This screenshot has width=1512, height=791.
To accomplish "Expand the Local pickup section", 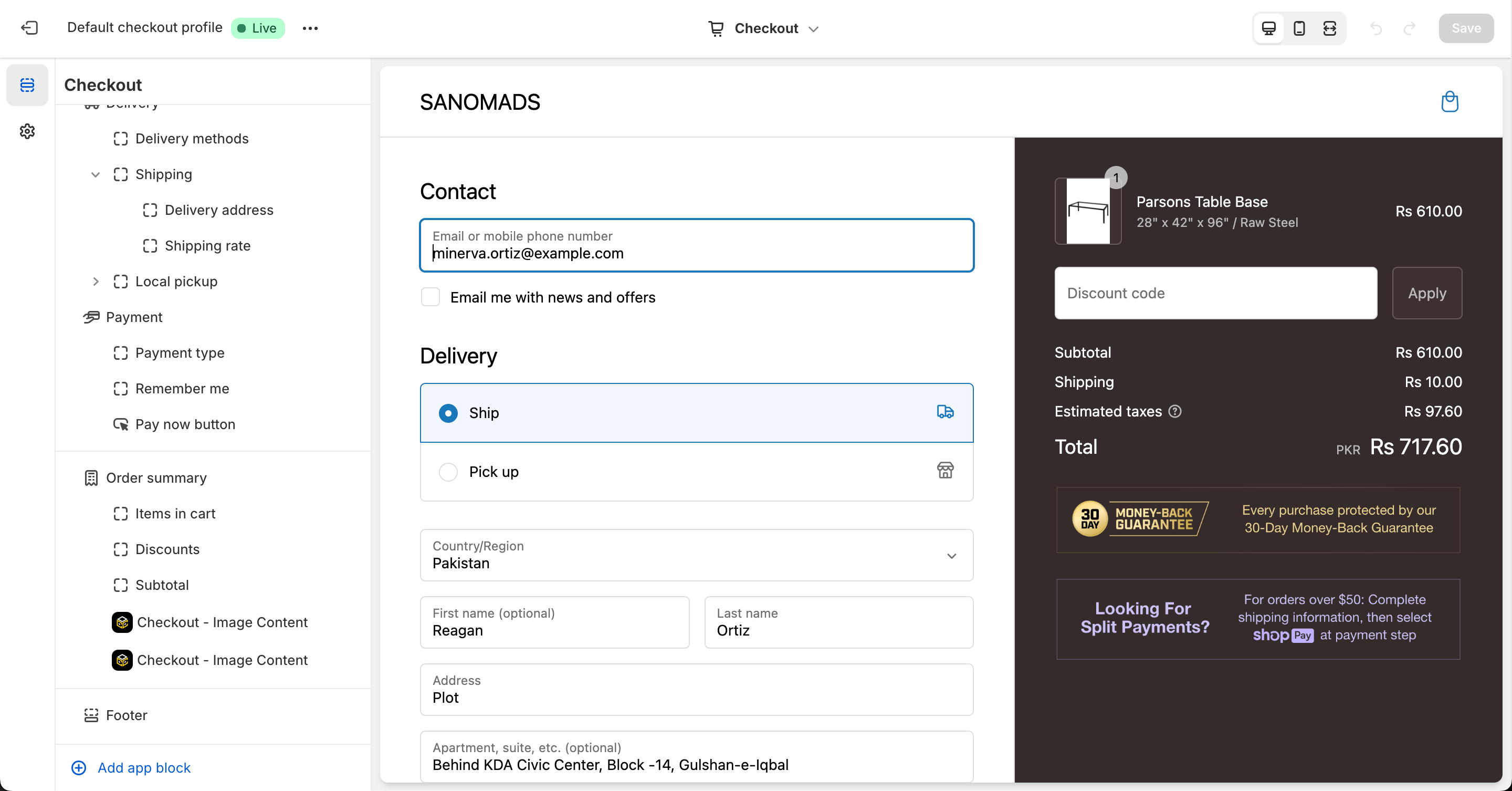I will pos(95,282).
